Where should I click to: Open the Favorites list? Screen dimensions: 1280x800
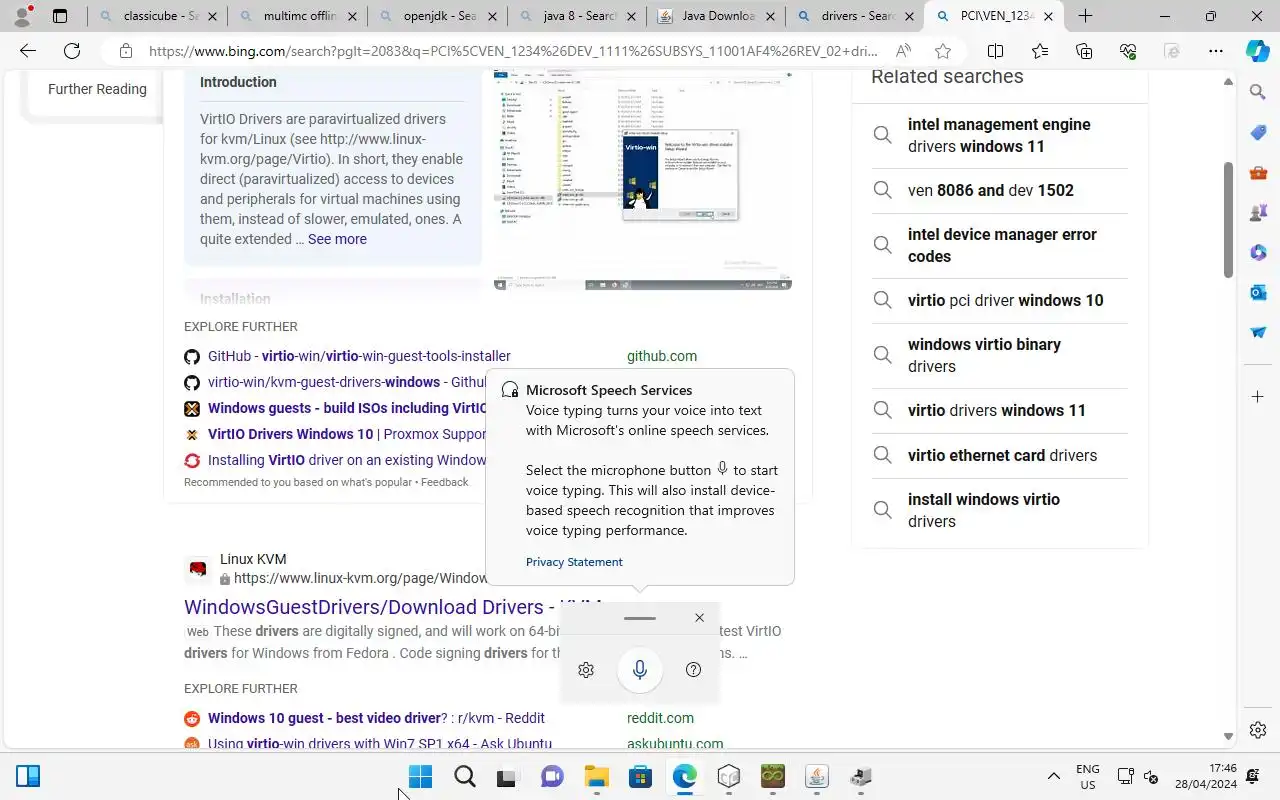1040,51
